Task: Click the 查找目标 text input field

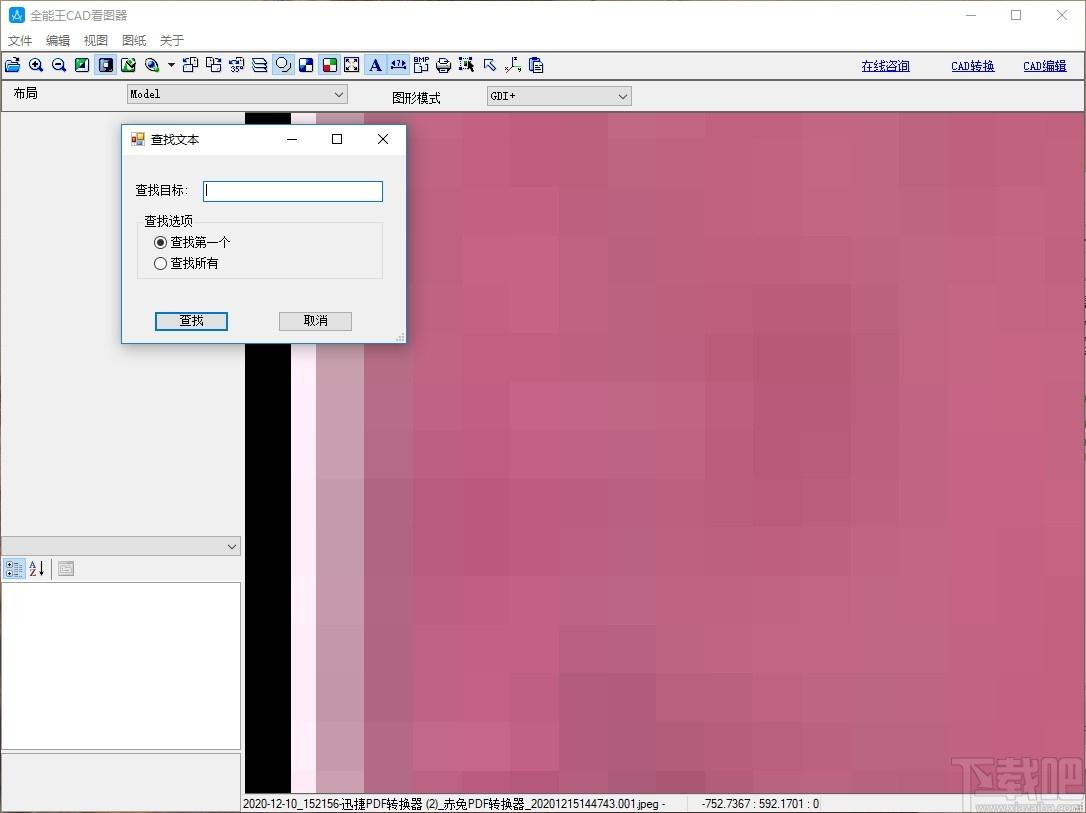Action: point(293,191)
